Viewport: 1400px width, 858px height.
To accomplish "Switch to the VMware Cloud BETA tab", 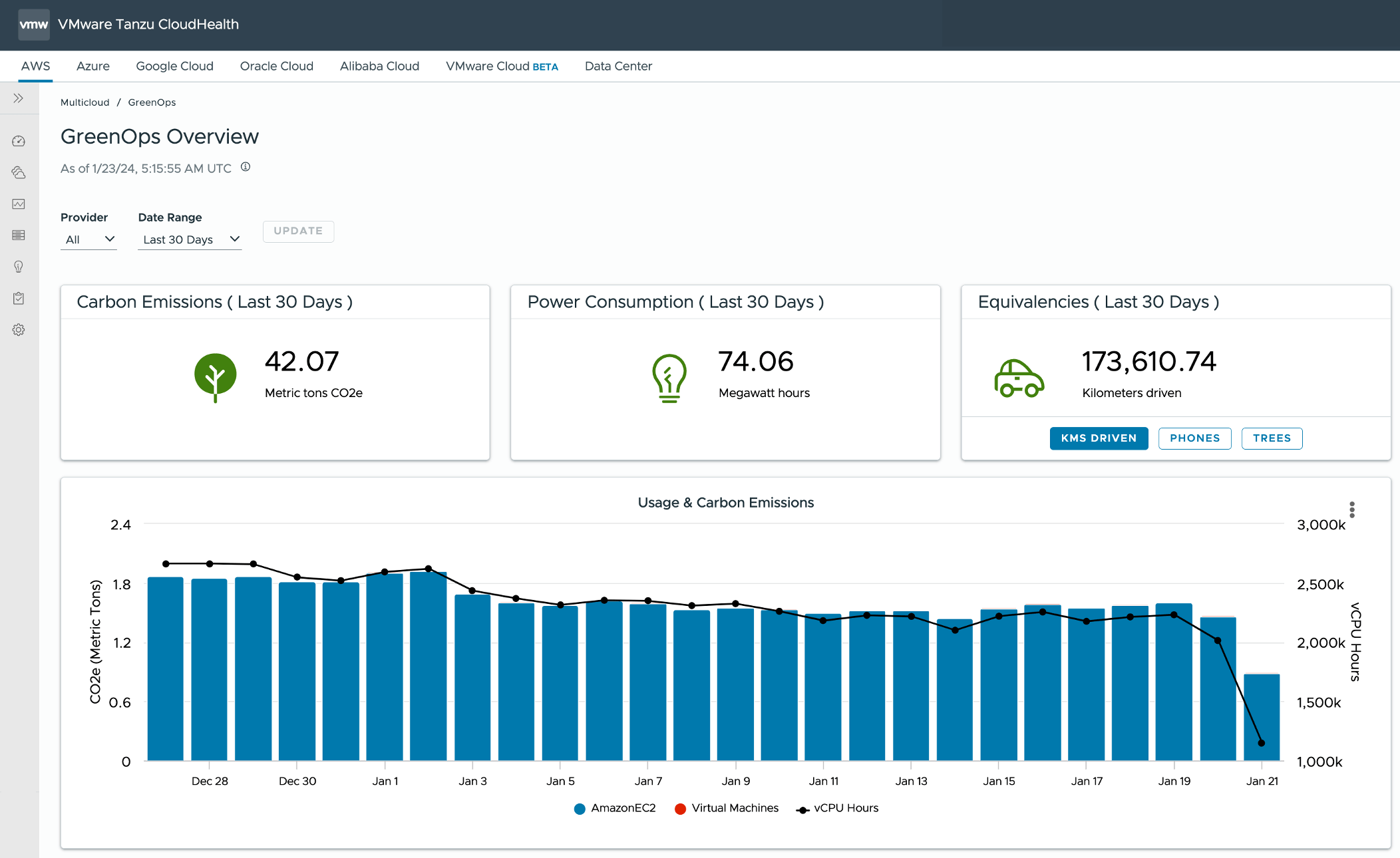I will click(502, 66).
